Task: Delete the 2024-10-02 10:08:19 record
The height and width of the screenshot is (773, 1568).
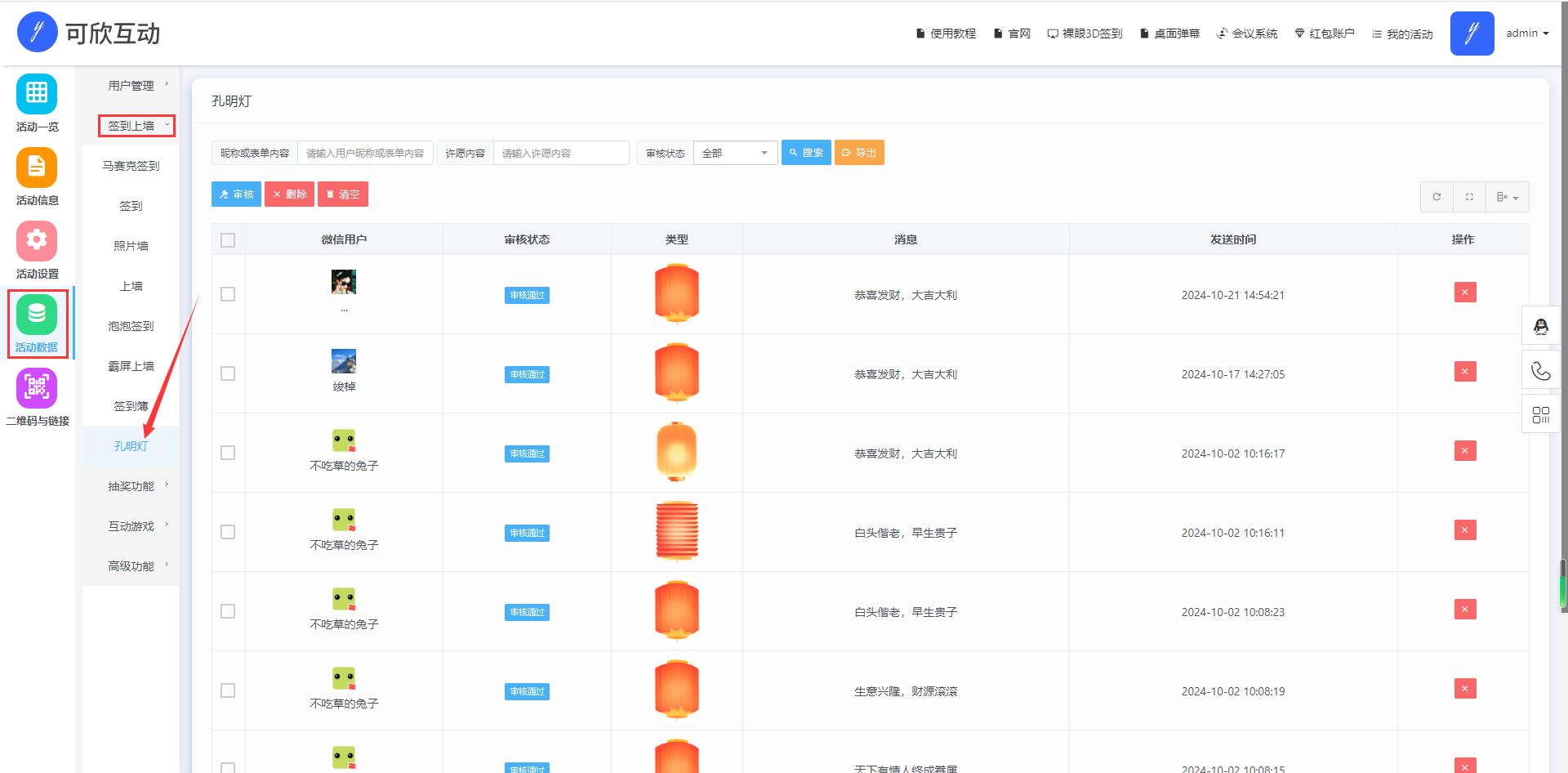Action: [1465, 689]
